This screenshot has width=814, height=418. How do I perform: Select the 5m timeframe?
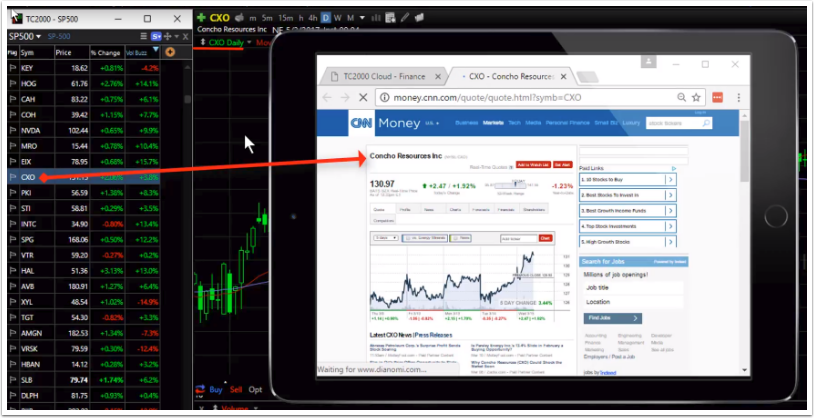[267, 18]
